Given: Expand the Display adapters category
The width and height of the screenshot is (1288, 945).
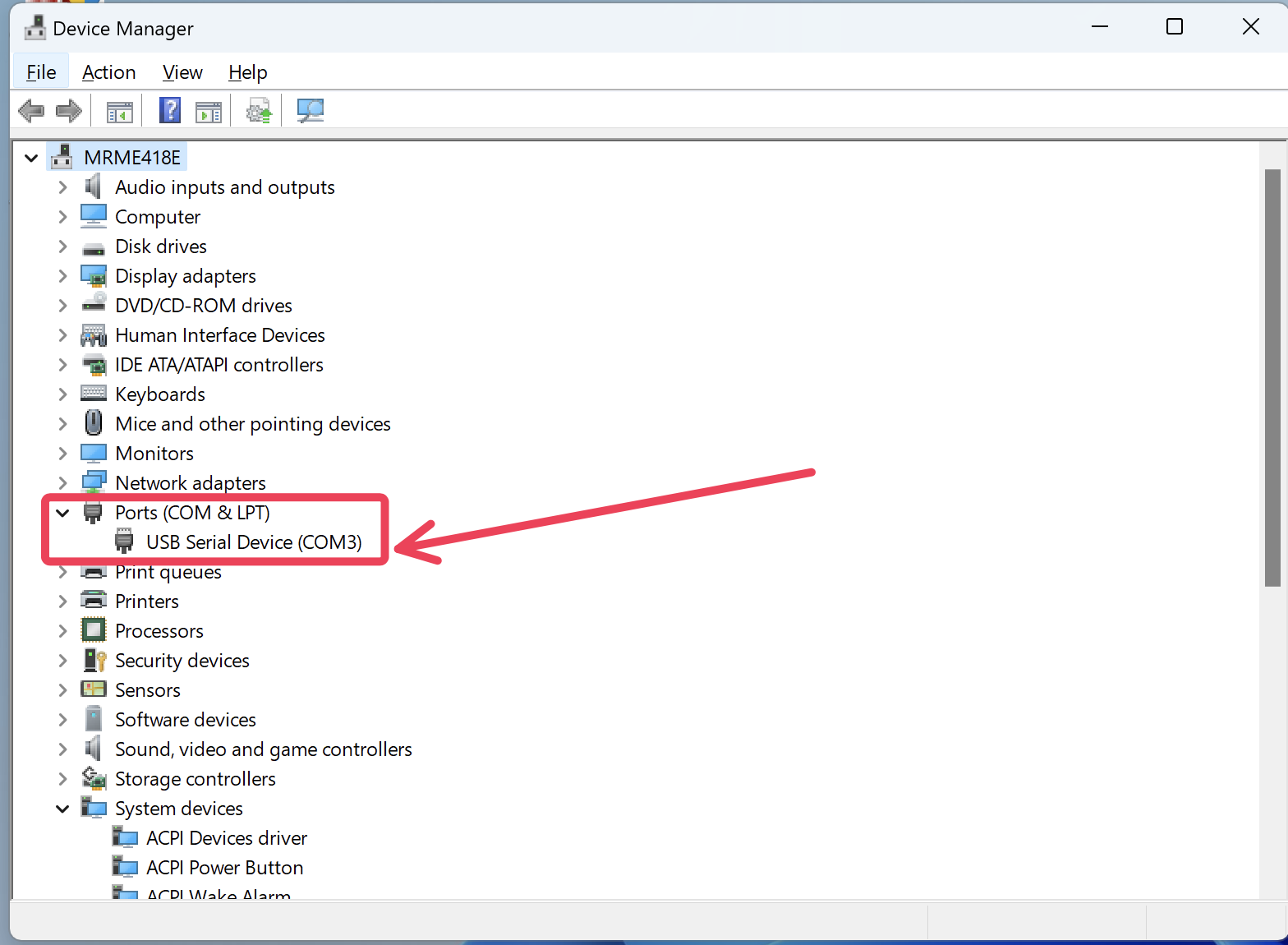Looking at the screenshot, I should [x=62, y=276].
